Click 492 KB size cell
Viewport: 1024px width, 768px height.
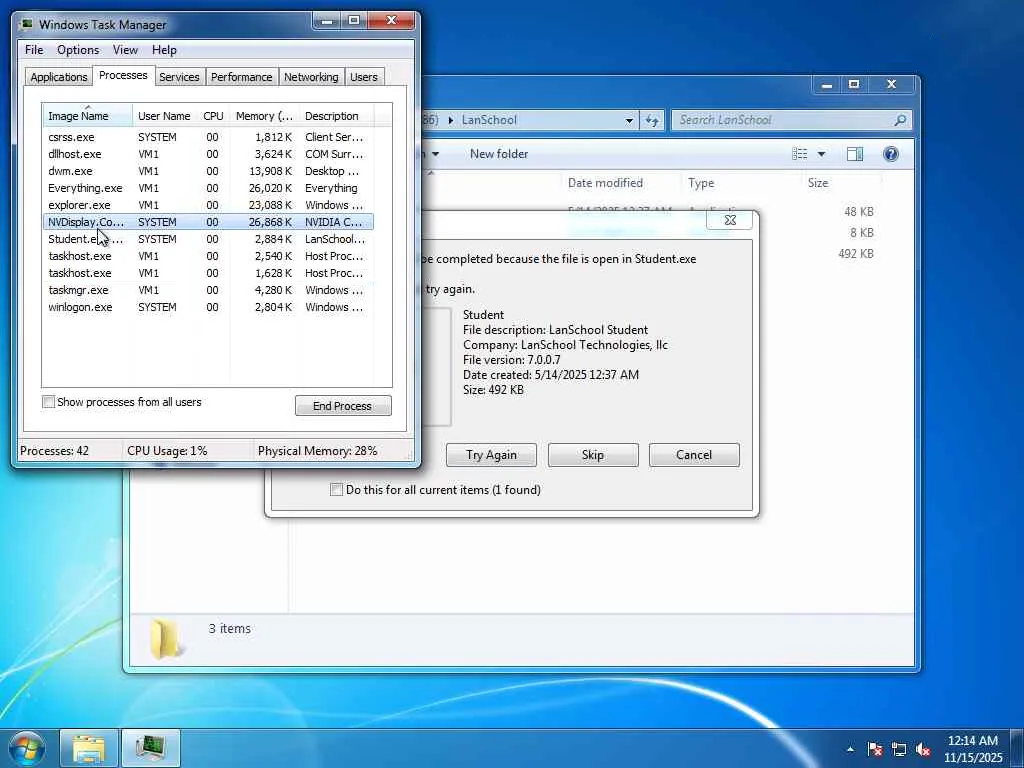pos(856,253)
